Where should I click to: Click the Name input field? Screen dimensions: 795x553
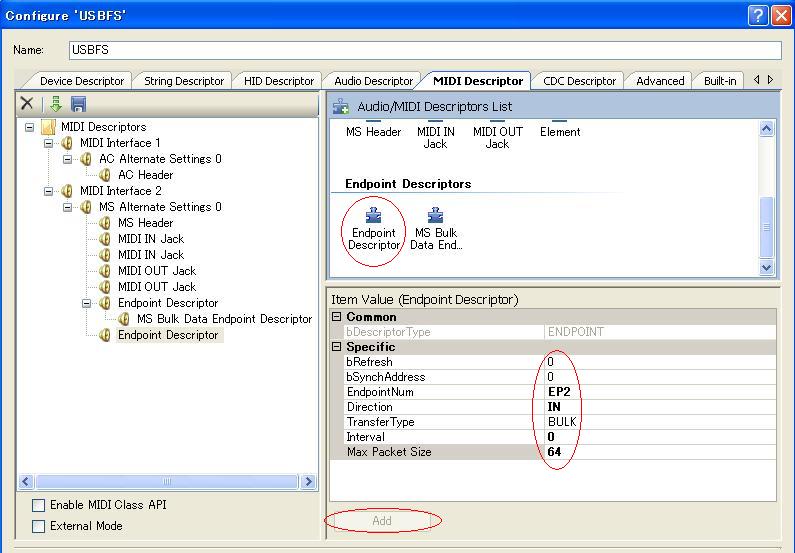coord(425,50)
